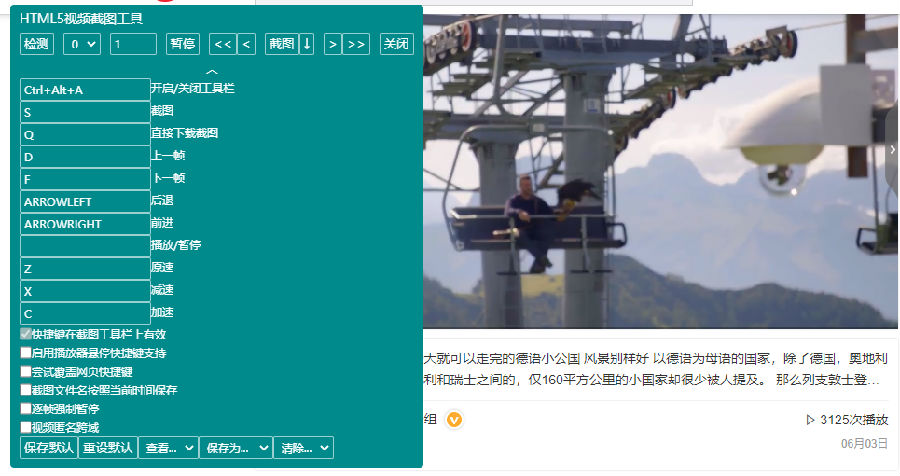Open the 清除... dropdown menu

pyautogui.click(x=304, y=448)
